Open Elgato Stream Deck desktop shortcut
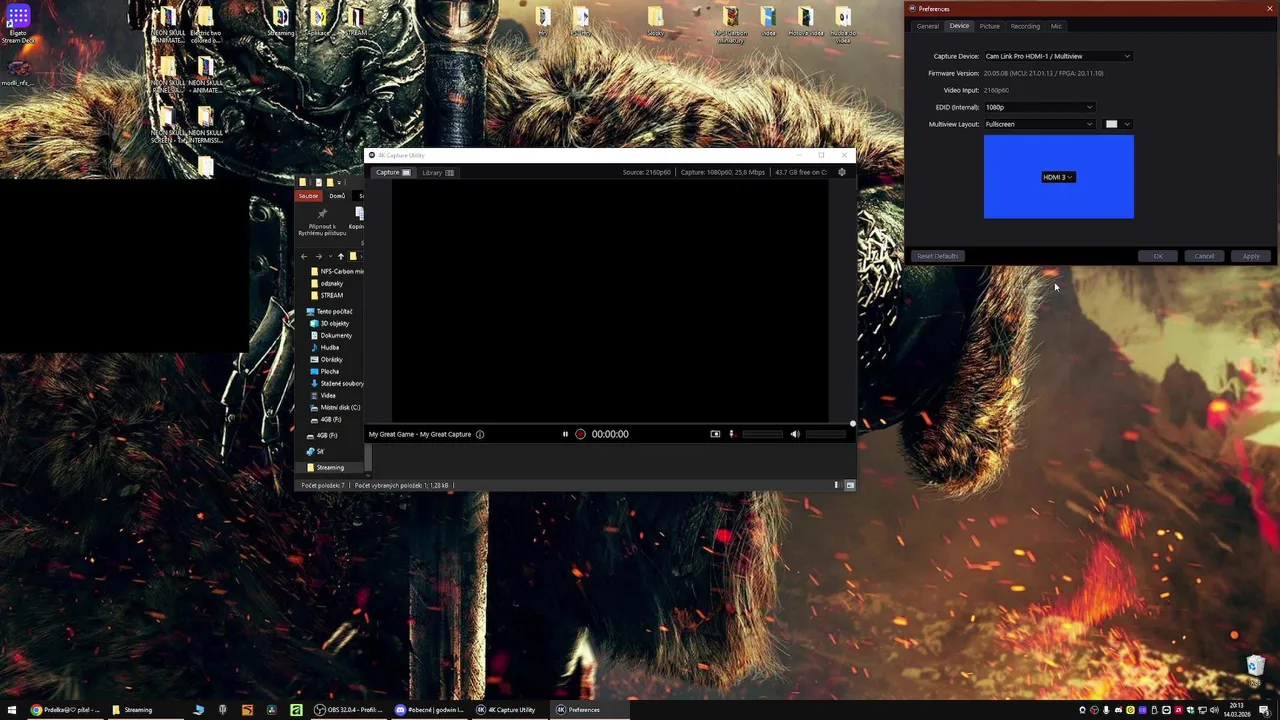The width and height of the screenshot is (1280, 720). 18,25
